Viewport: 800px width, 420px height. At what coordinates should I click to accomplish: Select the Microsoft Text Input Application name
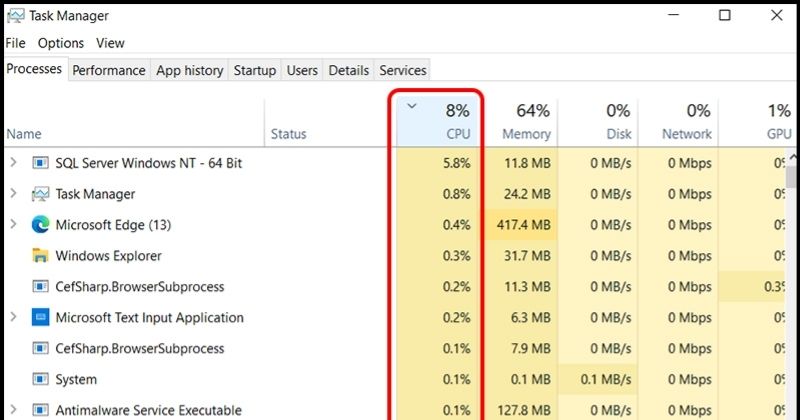149,317
